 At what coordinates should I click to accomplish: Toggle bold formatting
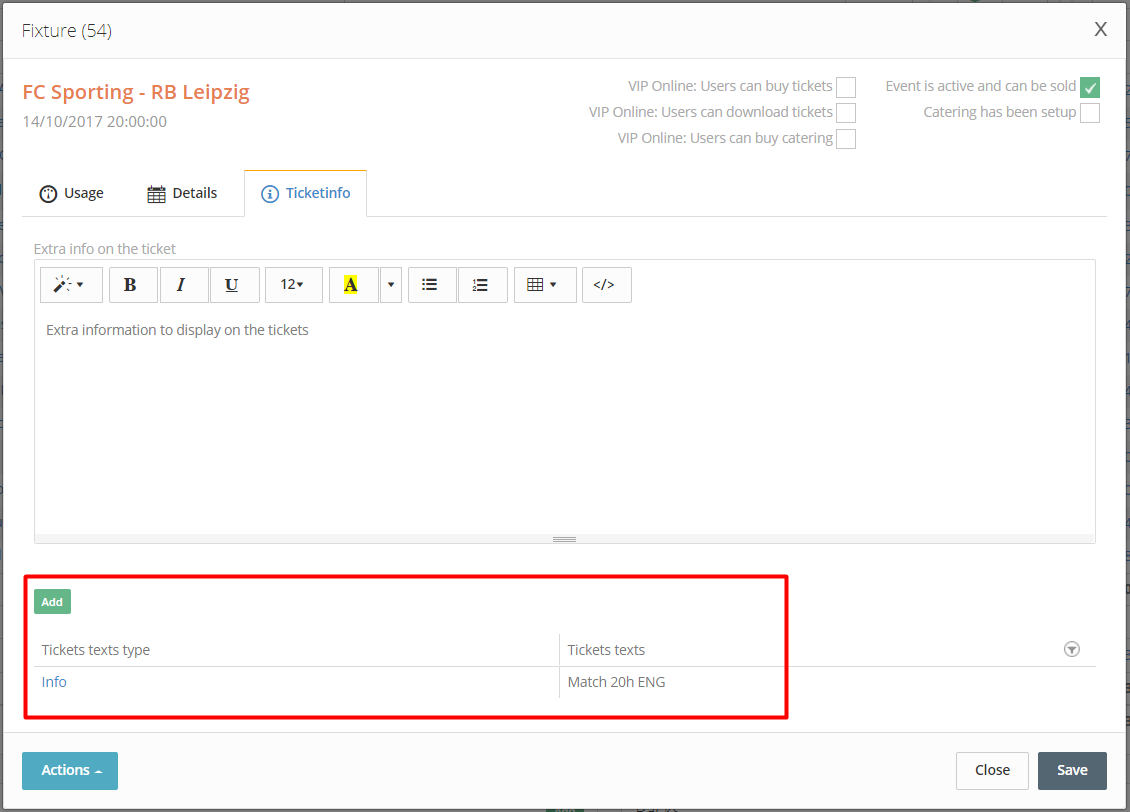click(133, 285)
